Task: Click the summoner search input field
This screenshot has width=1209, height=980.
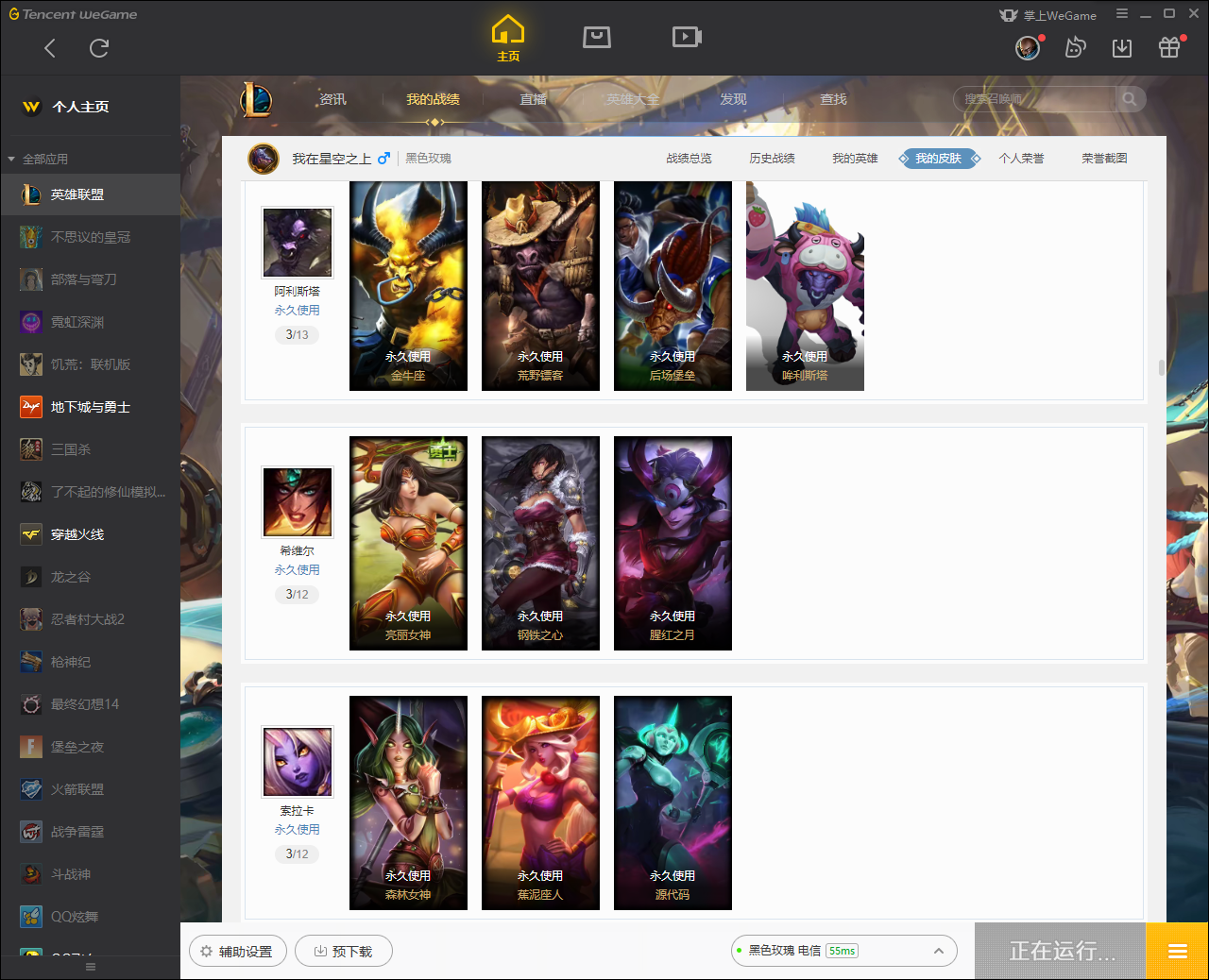Action: 1035,99
